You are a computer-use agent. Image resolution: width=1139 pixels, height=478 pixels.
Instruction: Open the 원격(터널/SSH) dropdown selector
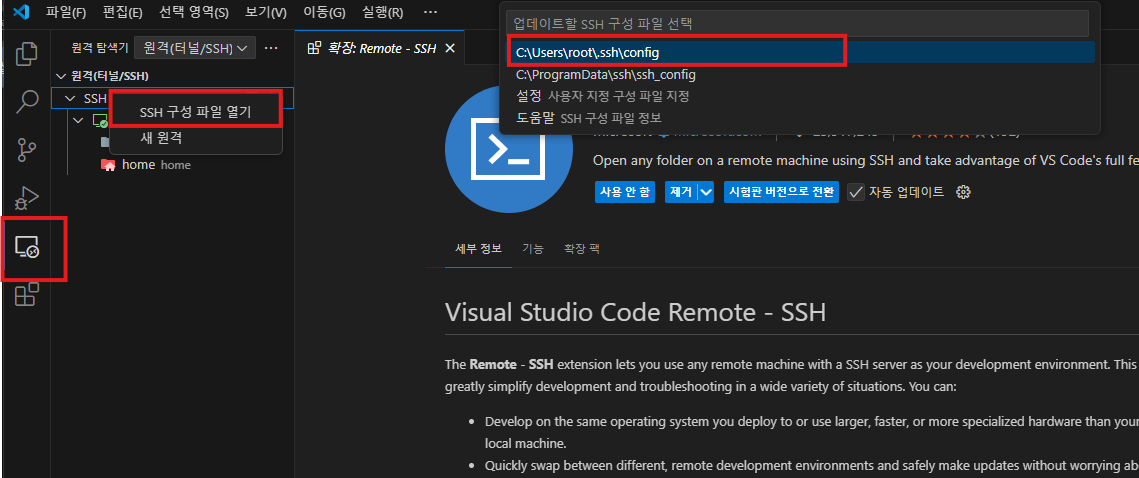pos(195,48)
